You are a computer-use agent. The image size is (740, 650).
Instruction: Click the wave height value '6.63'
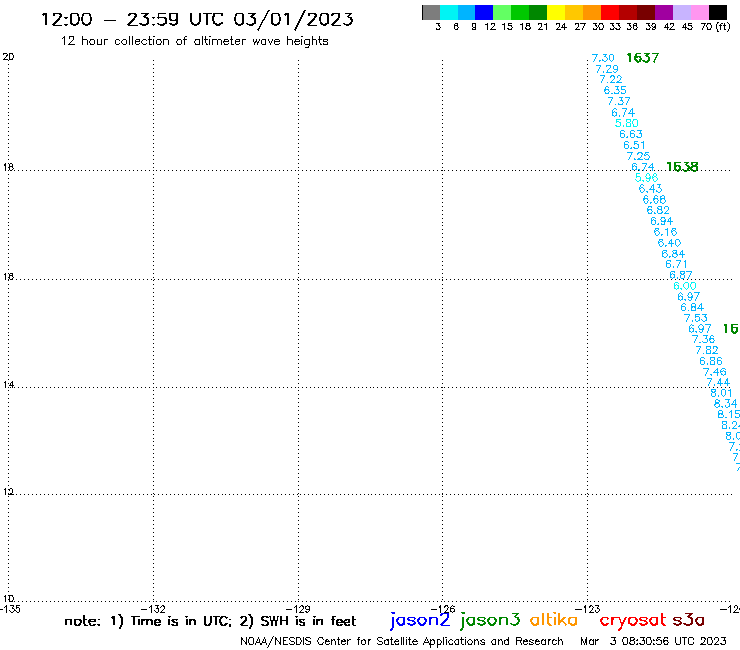[631, 134]
